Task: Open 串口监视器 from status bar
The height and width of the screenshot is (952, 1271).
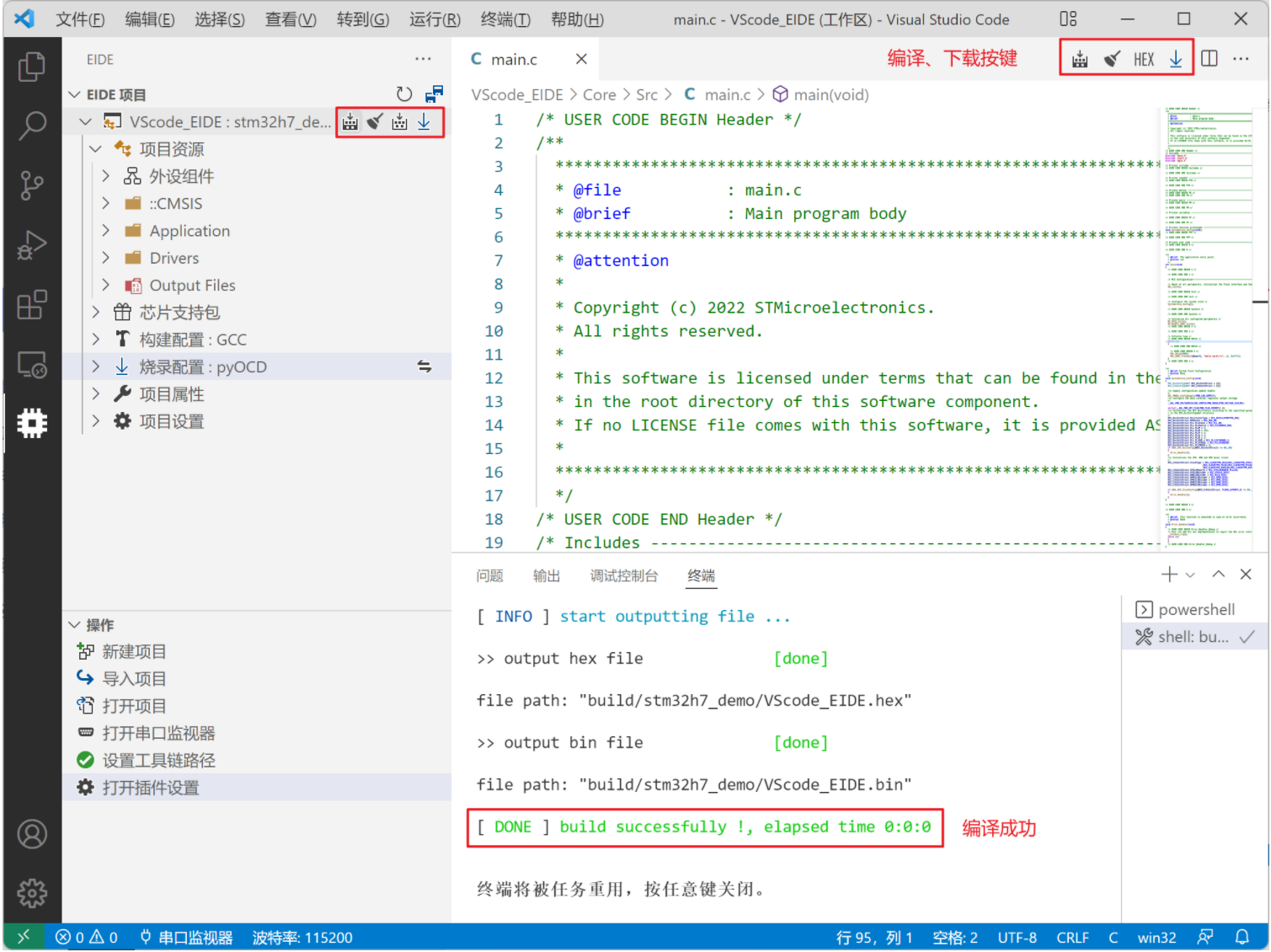Action: tap(186, 937)
